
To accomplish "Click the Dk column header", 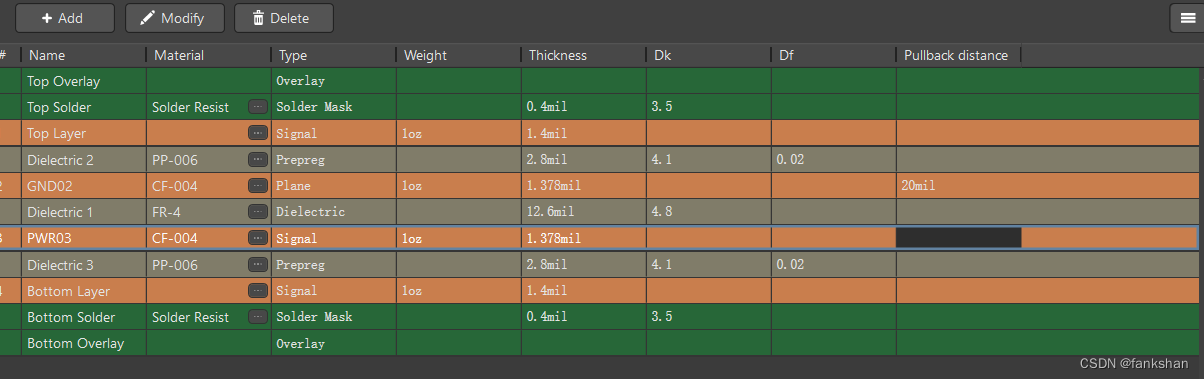I will [x=709, y=55].
